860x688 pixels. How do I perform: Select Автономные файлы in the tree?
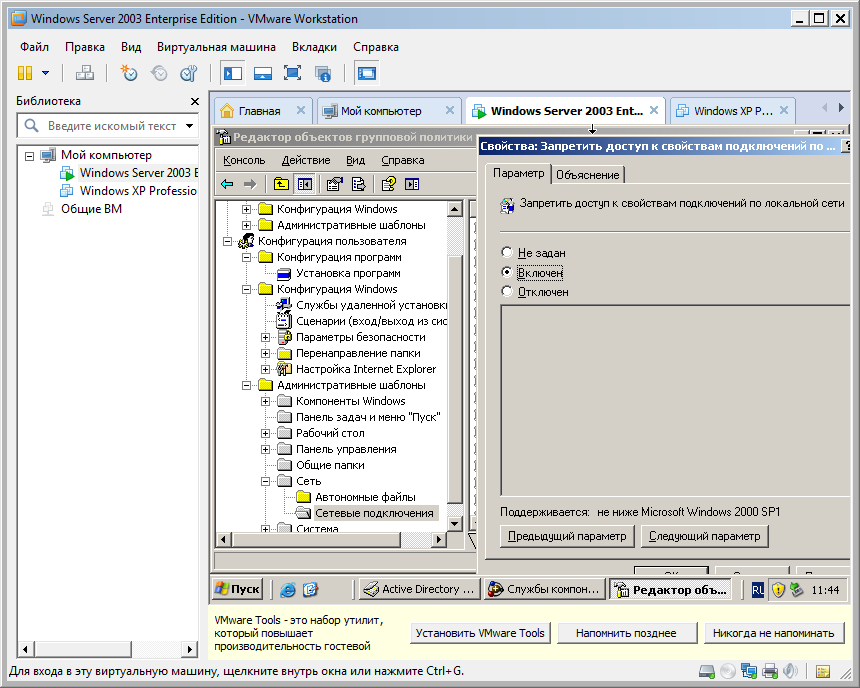[x=365, y=497]
